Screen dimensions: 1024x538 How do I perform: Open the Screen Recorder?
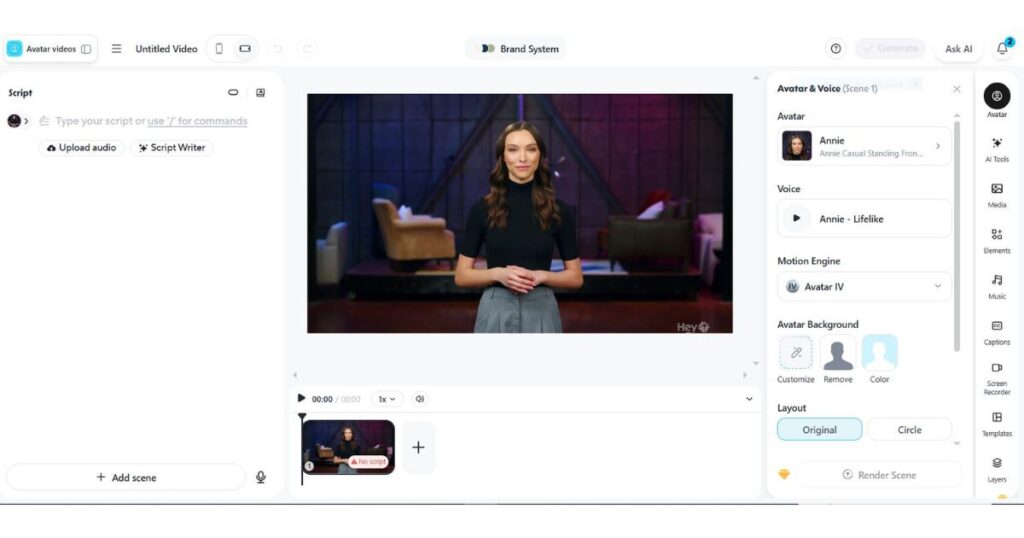pos(997,379)
